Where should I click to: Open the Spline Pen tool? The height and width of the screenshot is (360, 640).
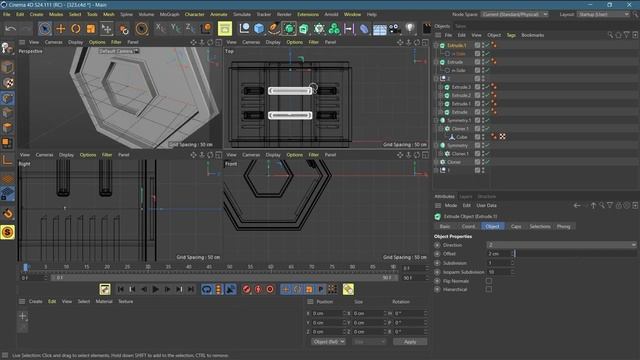[274, 29]
